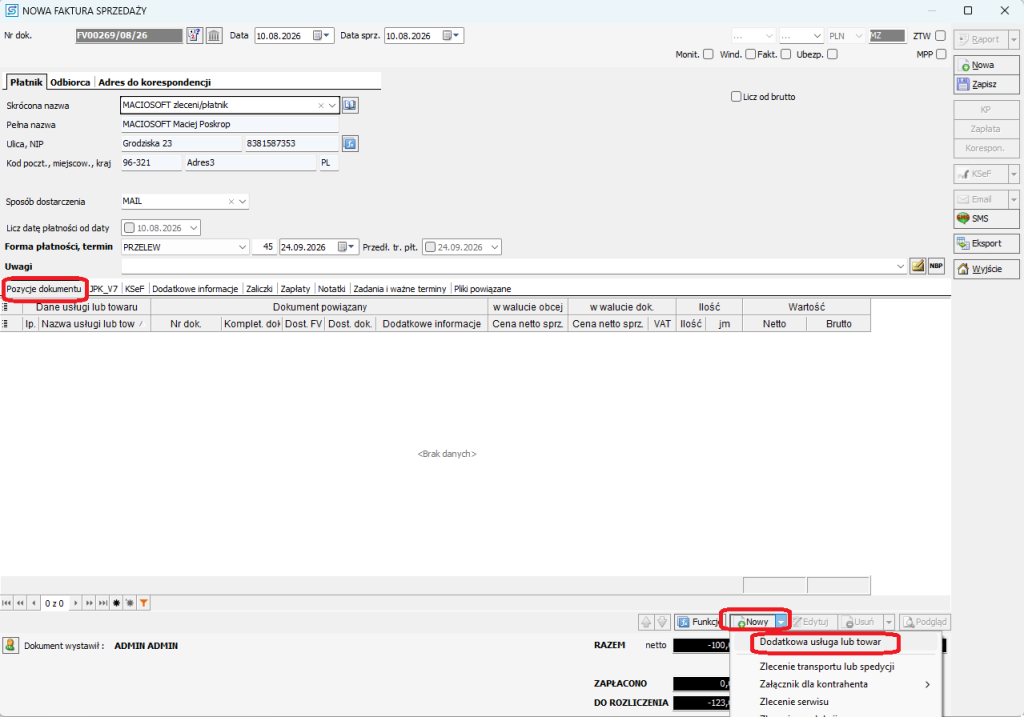Click the Zapisz button
This screenshot has width=1024, height=717.
pyautogui.click(x=985, y=84)
